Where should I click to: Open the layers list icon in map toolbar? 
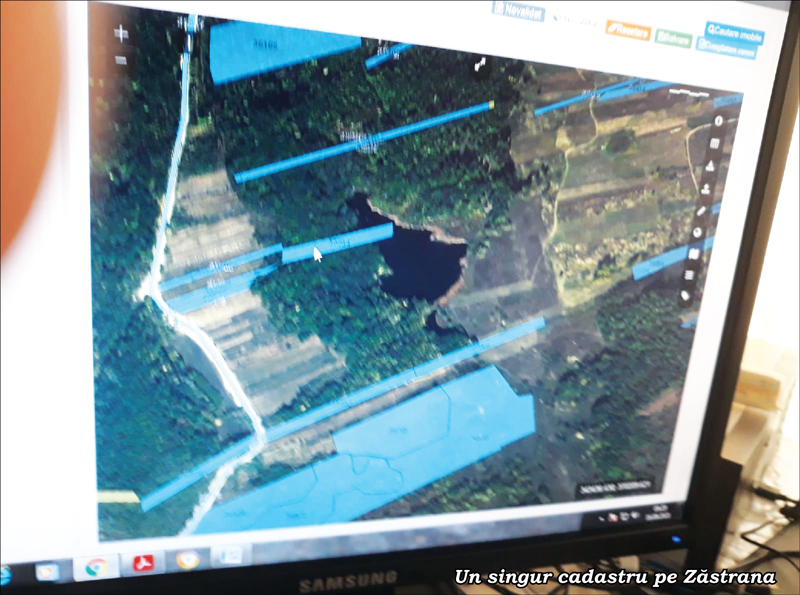pos(689,274)
